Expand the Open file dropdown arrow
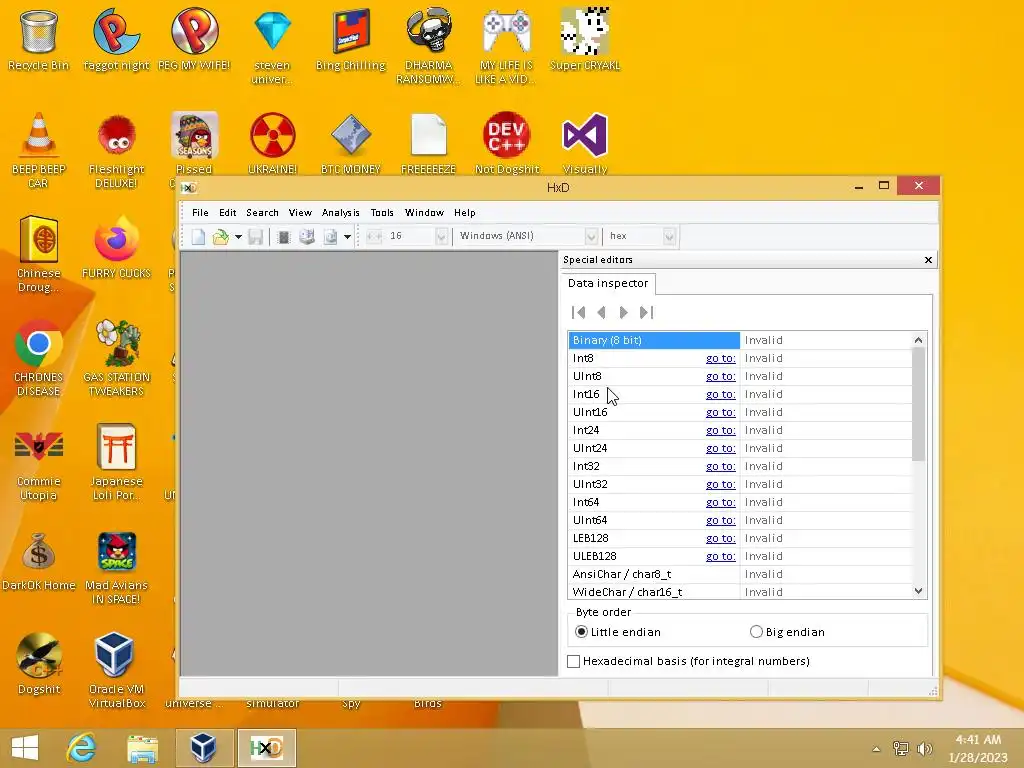This screenshot has width=1024, height=768. pyautogui.click(x=238, y=236)
